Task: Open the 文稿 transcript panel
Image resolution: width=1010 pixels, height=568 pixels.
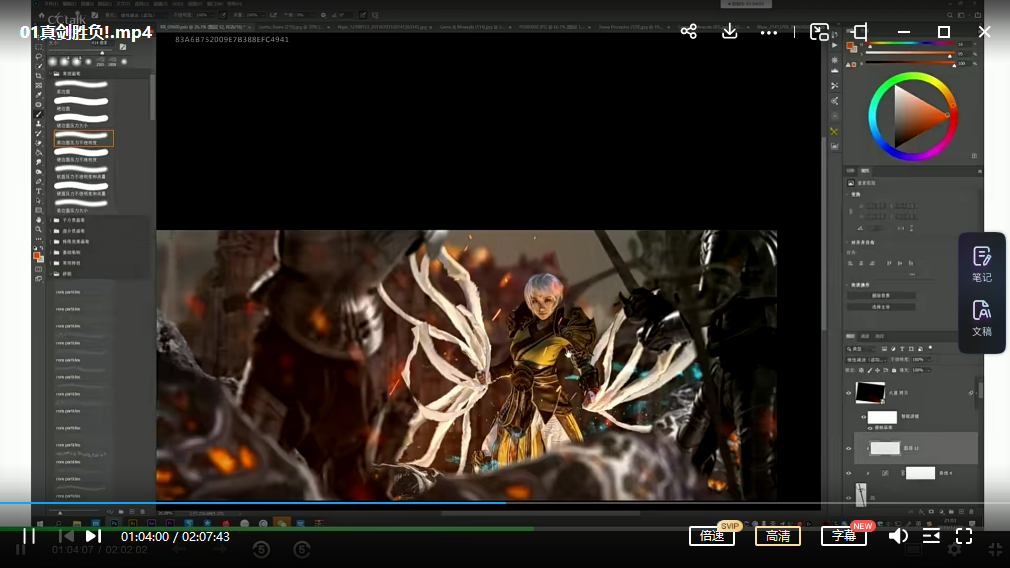Action: pos(982,318)
